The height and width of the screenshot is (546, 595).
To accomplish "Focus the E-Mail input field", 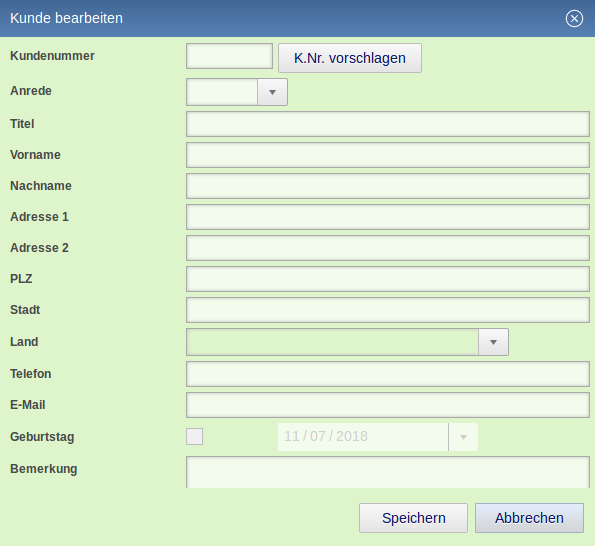I will pyautogui.click(x=388, y=405).
